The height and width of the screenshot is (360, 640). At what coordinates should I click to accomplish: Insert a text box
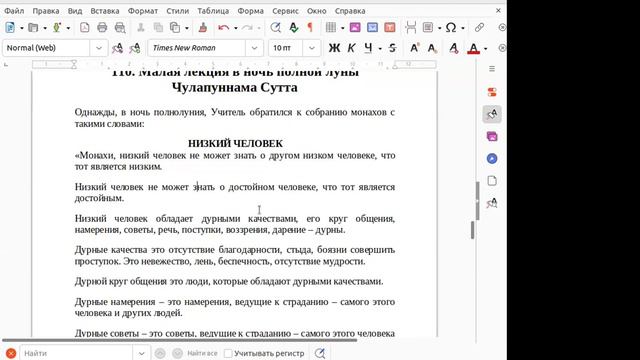click(x=390, y=27)
